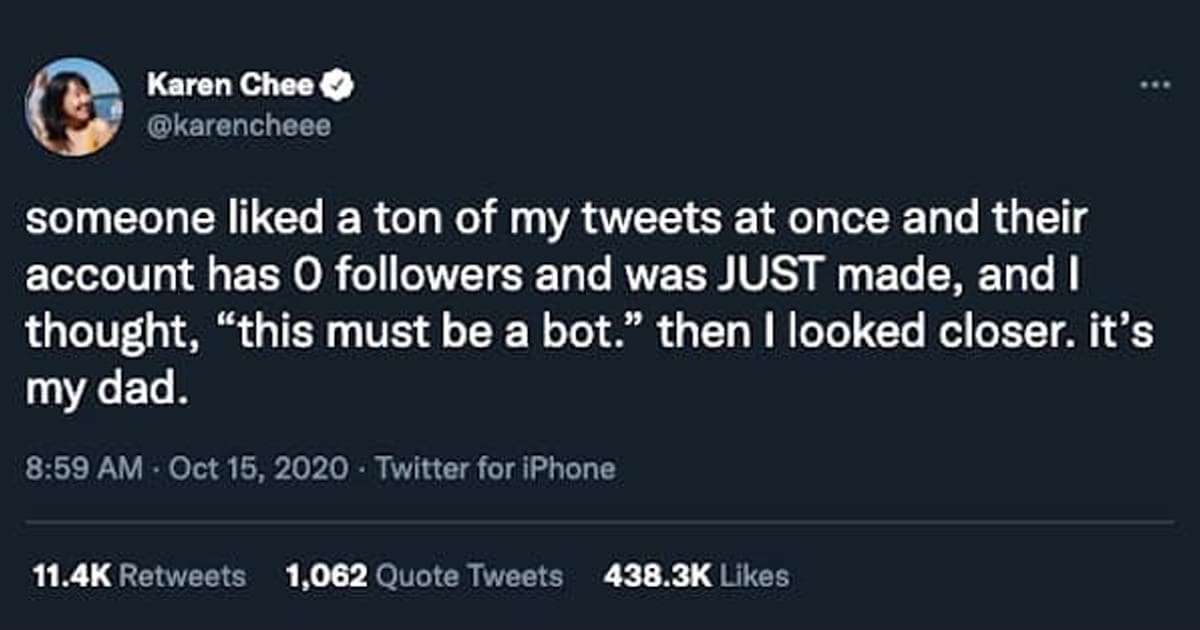Click the verified checkmark badge
This screenshot has height=630, width=1200.
[339, 87]
